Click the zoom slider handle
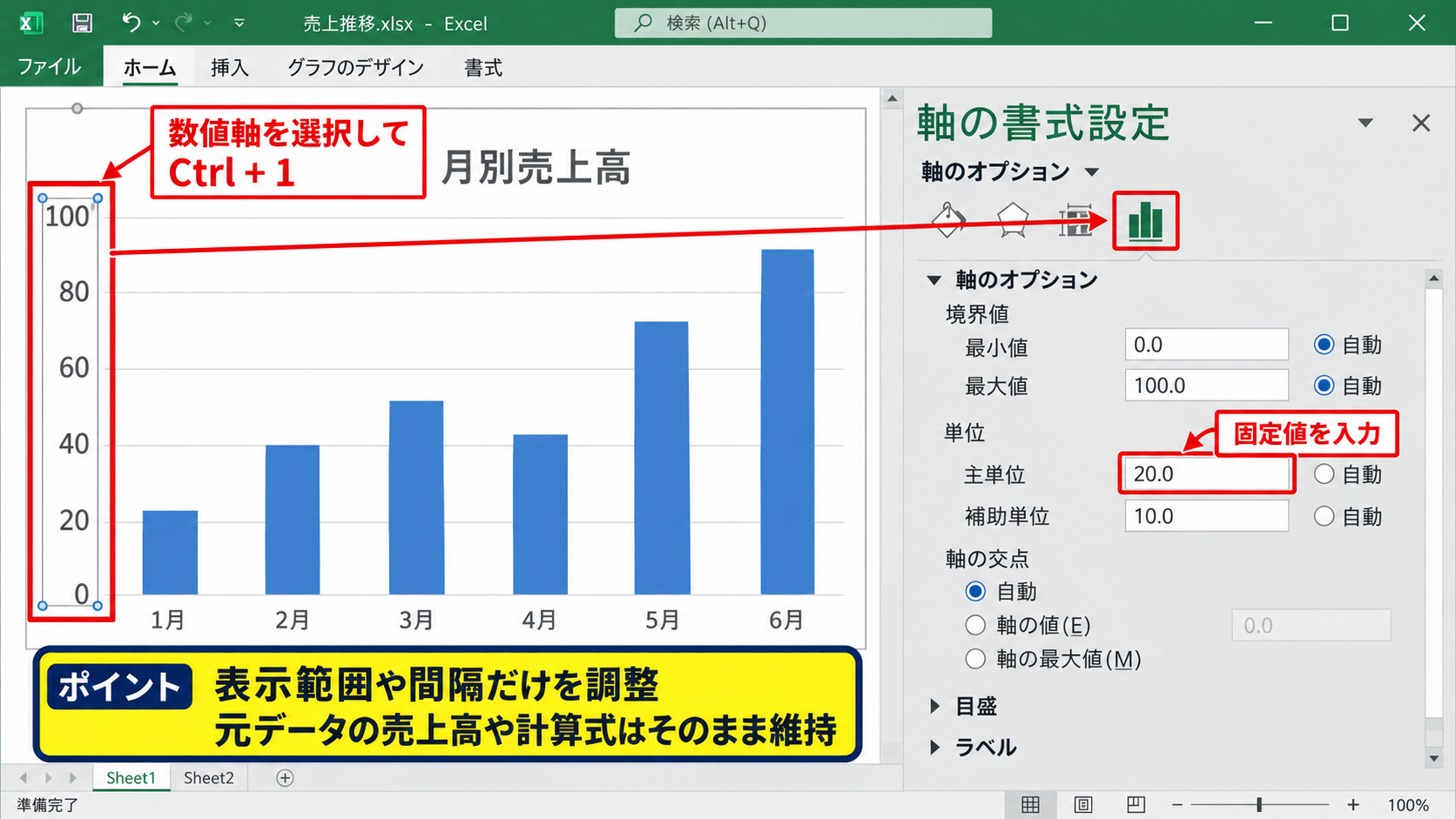This screenshot has width=1456, height=819. pos(1259,805)
